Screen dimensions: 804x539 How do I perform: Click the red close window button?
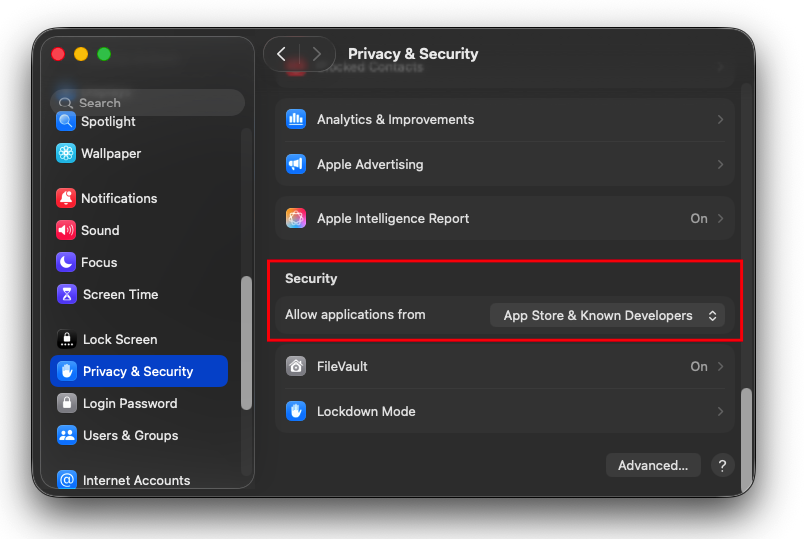point(58,54)
